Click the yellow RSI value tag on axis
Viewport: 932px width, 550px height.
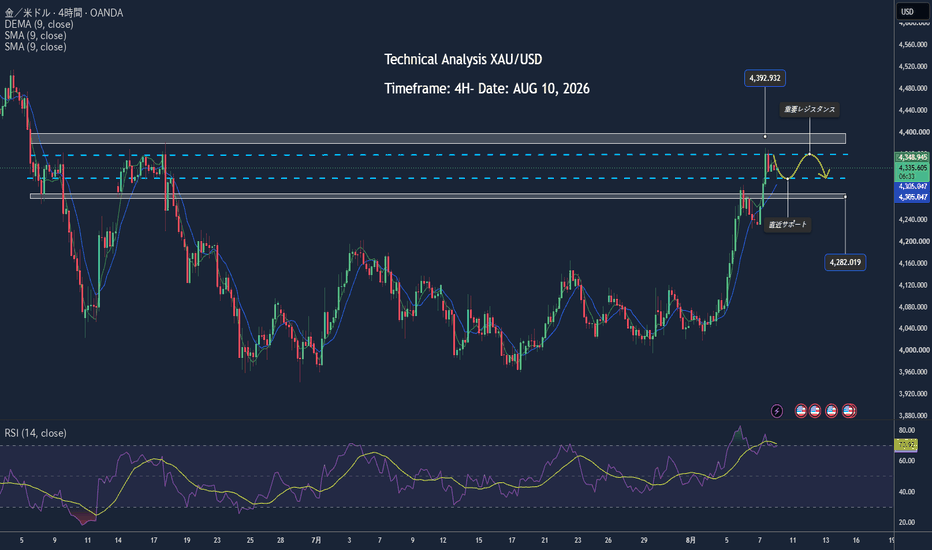906,444
